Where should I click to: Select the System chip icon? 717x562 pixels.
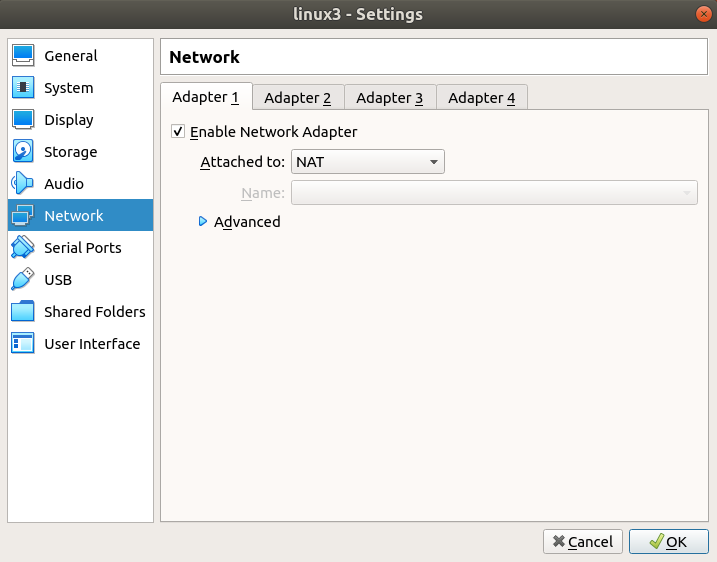23,88
